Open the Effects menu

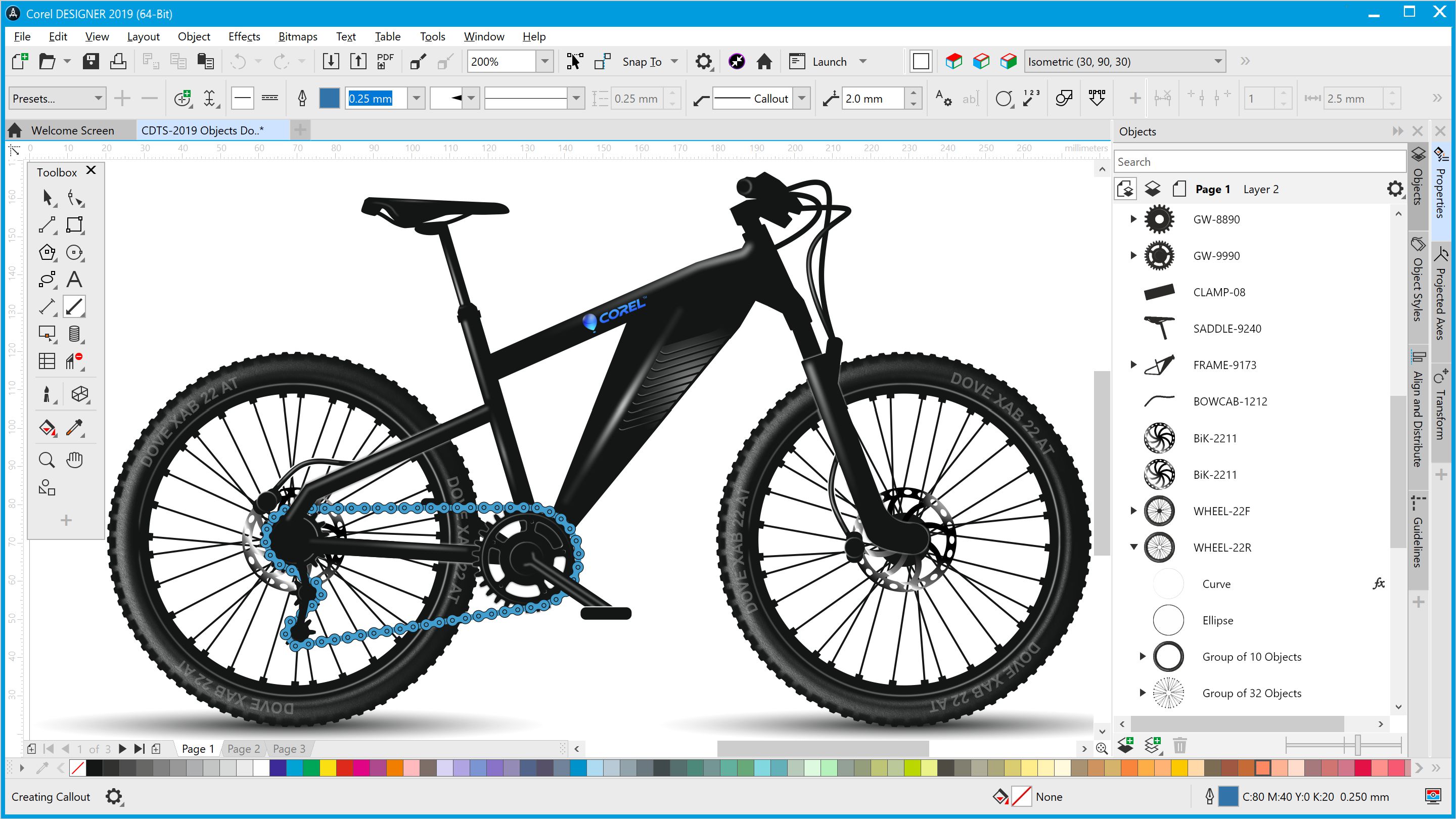[x=244, y=37]
